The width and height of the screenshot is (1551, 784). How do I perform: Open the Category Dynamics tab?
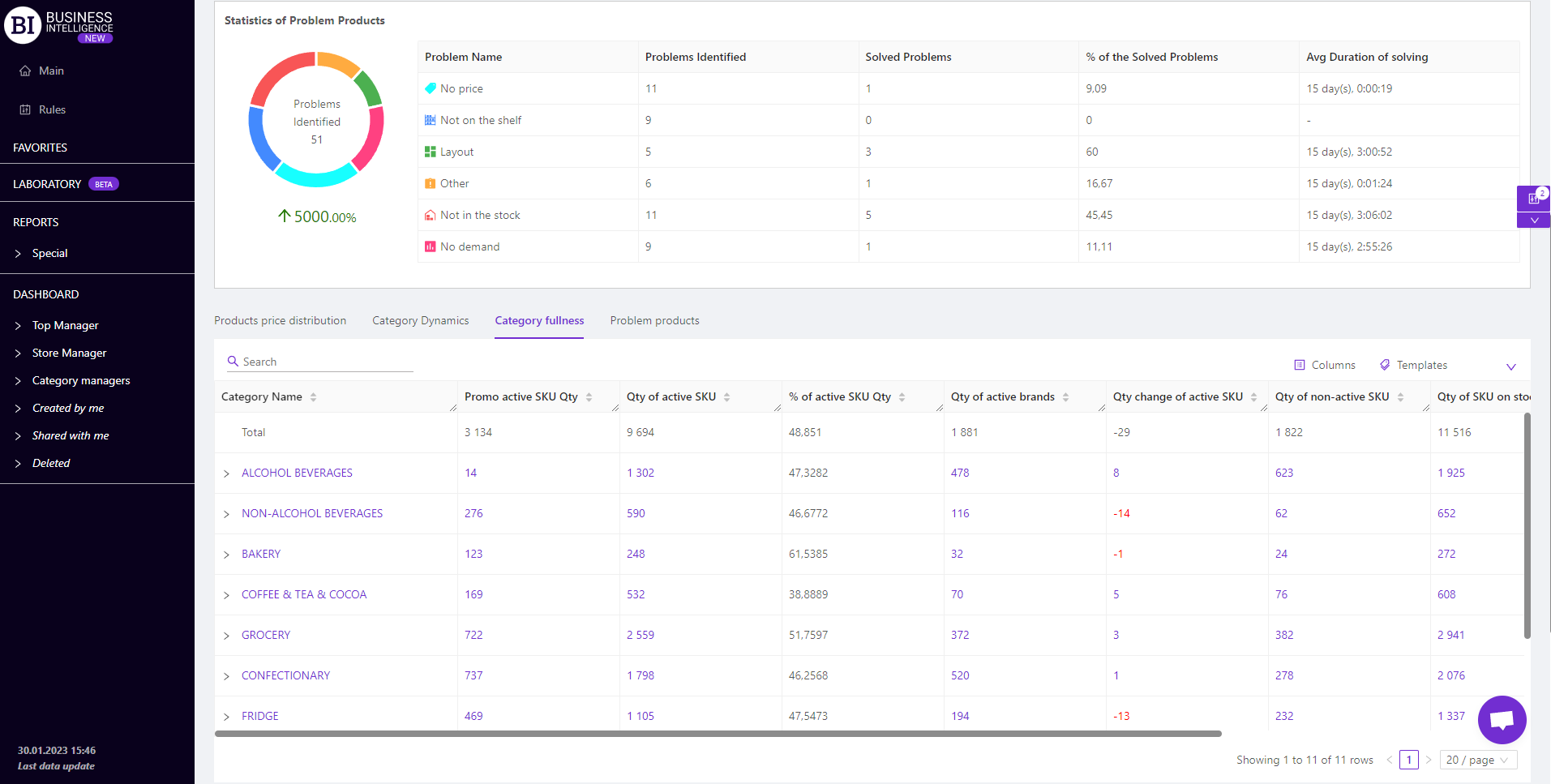coord(420,321)
